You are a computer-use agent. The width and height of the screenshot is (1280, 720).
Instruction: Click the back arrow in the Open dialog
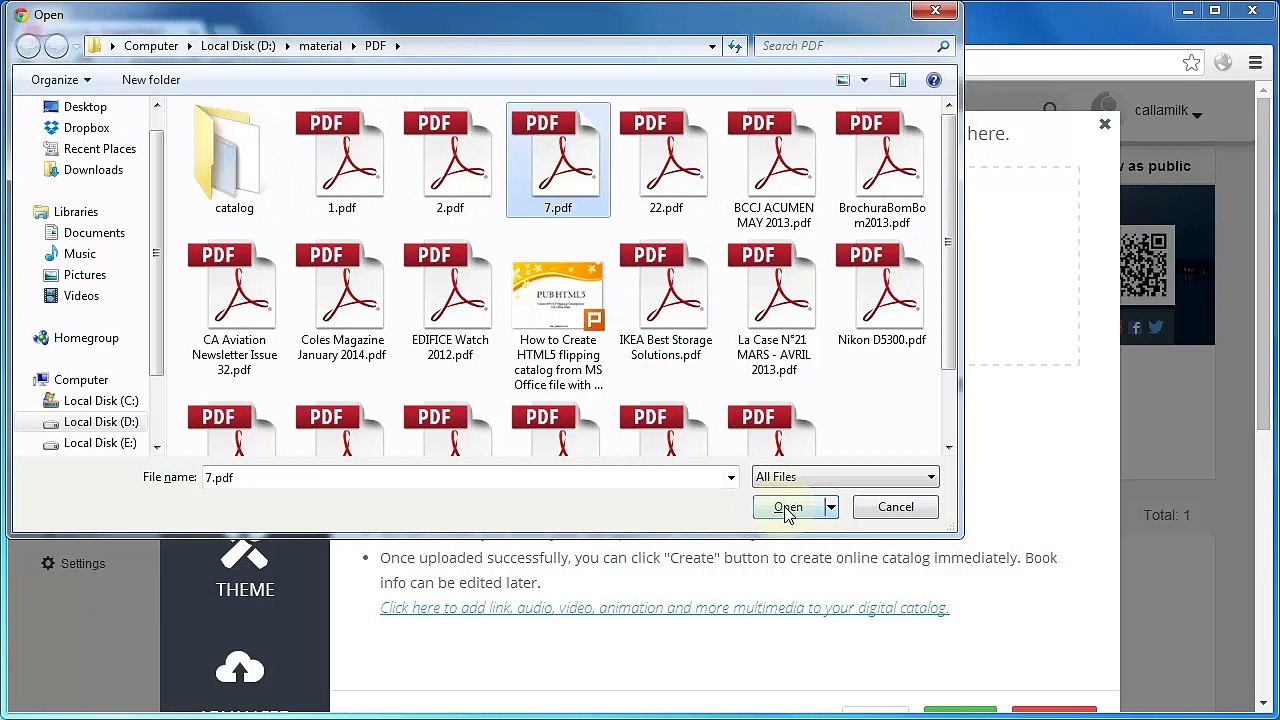[x=28, y=46]
